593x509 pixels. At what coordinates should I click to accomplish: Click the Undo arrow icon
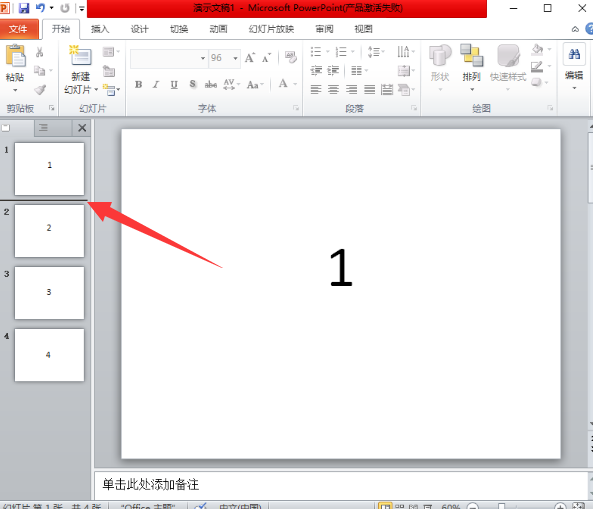40,8
